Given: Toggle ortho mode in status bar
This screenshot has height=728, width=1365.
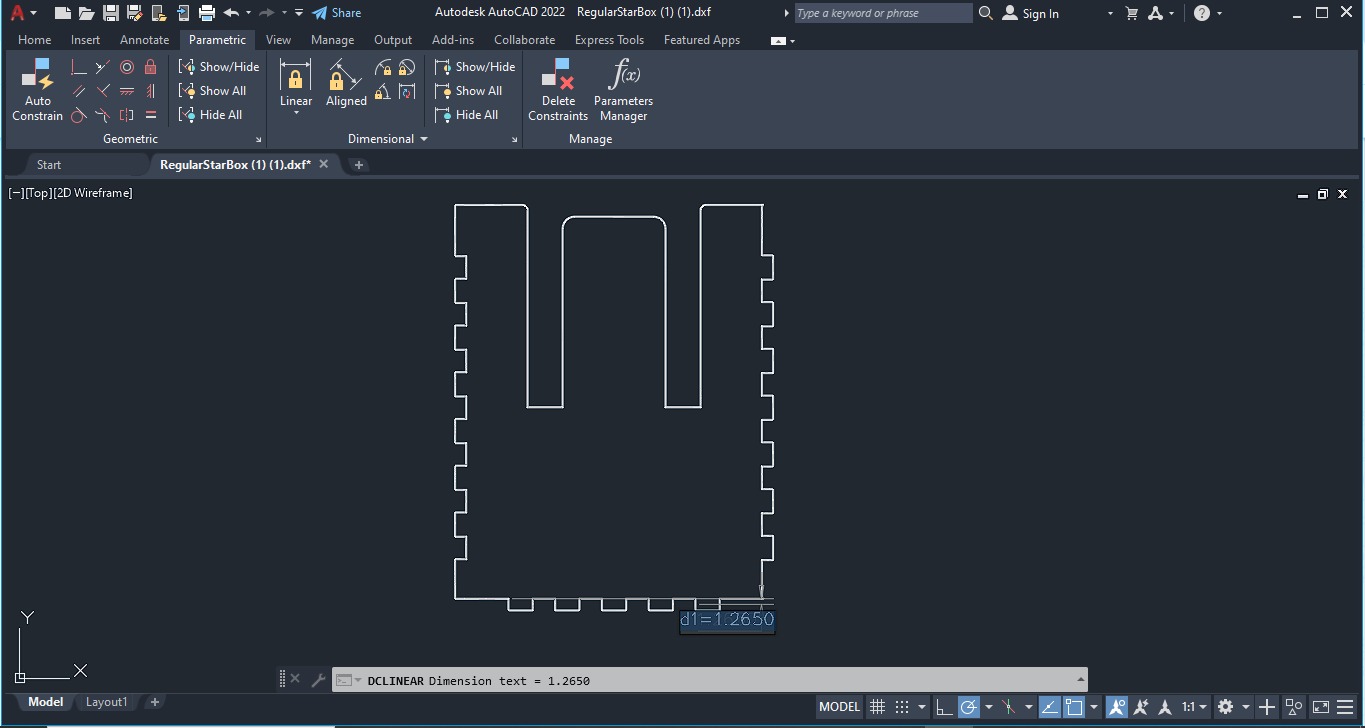Looking at the screenshot, I should [x=944, y=707].
